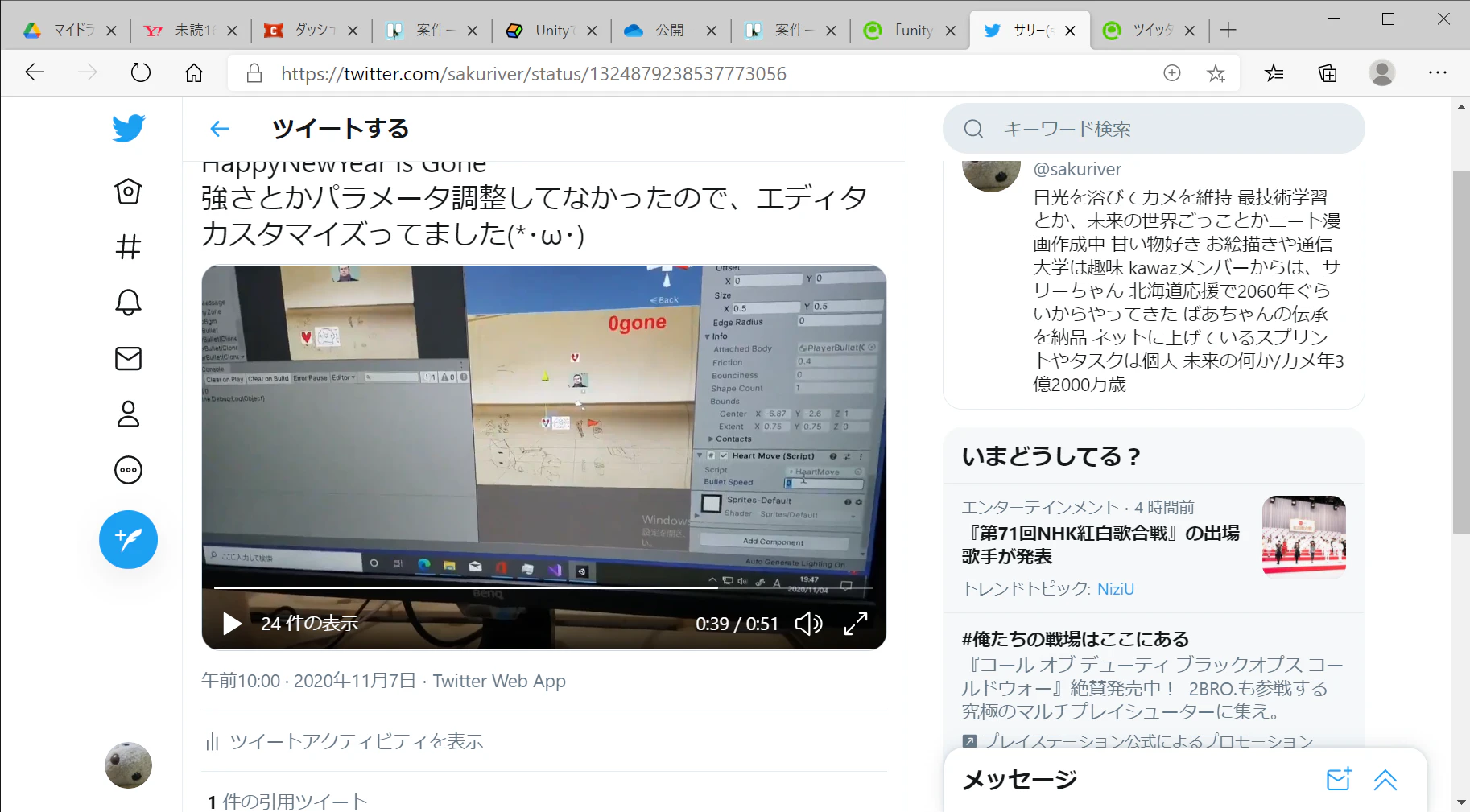Click the blue compose tweet button
Screen dimensions: 1470x812
click(128, 539)
